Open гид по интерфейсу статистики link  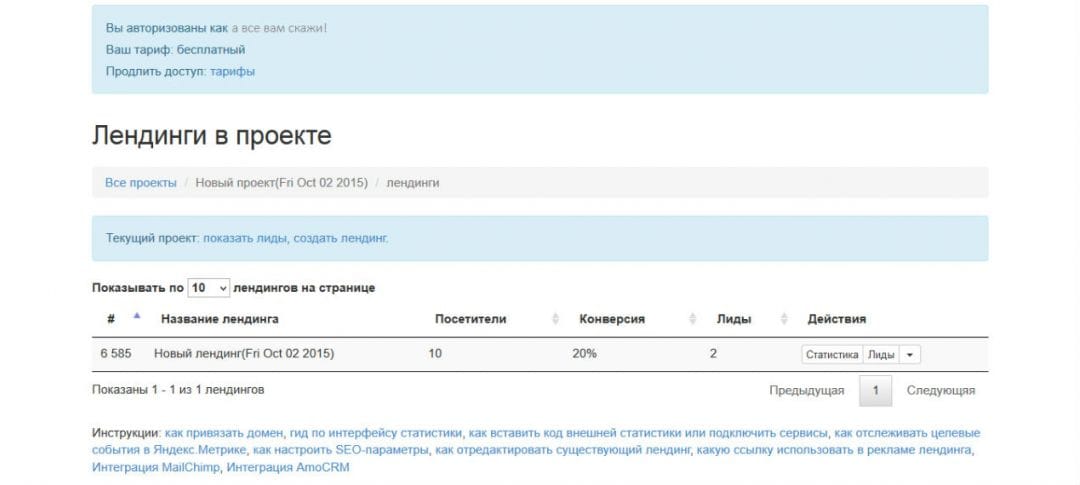click(375, 433)
